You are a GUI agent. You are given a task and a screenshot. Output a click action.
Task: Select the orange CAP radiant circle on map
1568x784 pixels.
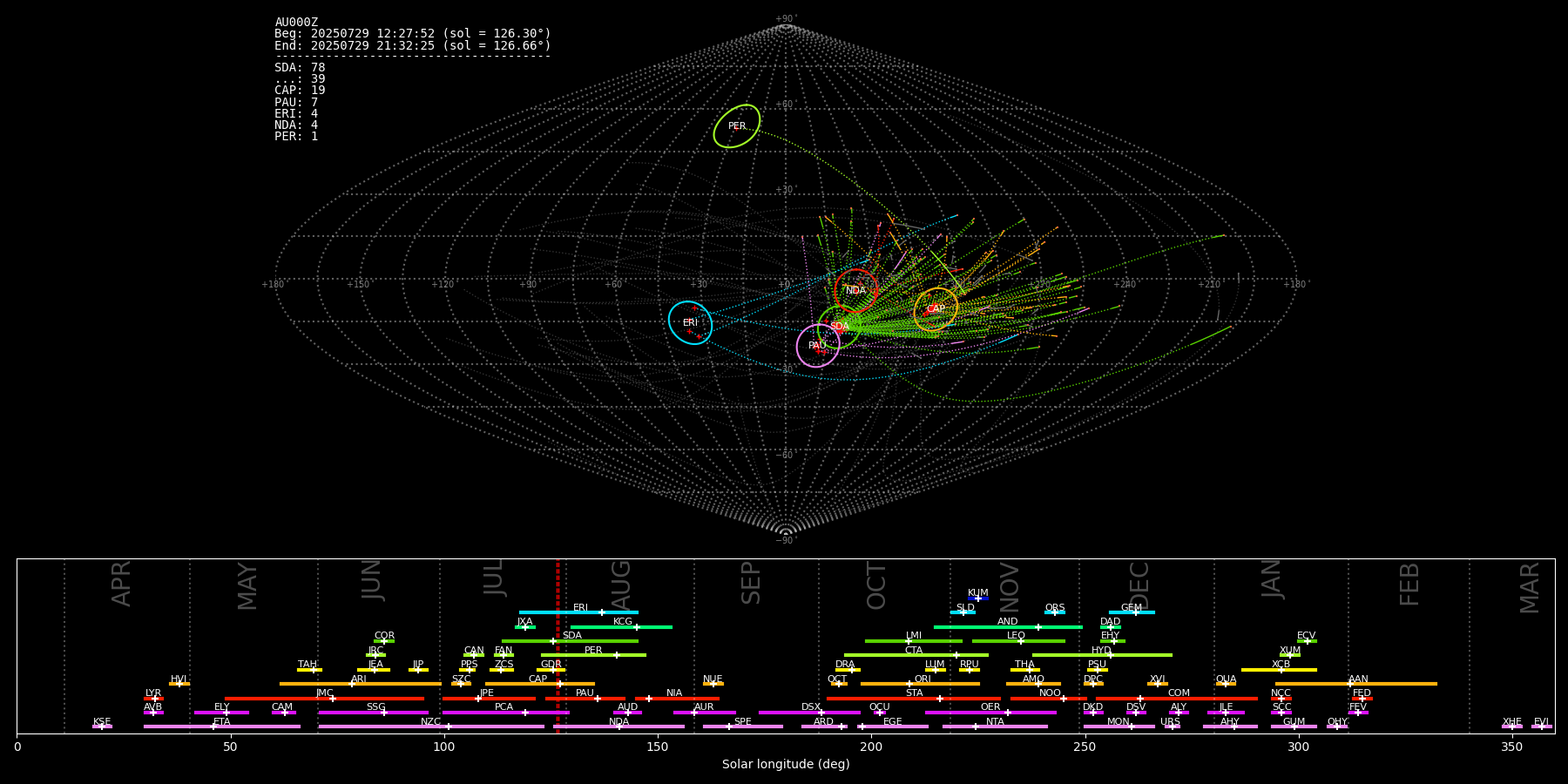point(936,309)
